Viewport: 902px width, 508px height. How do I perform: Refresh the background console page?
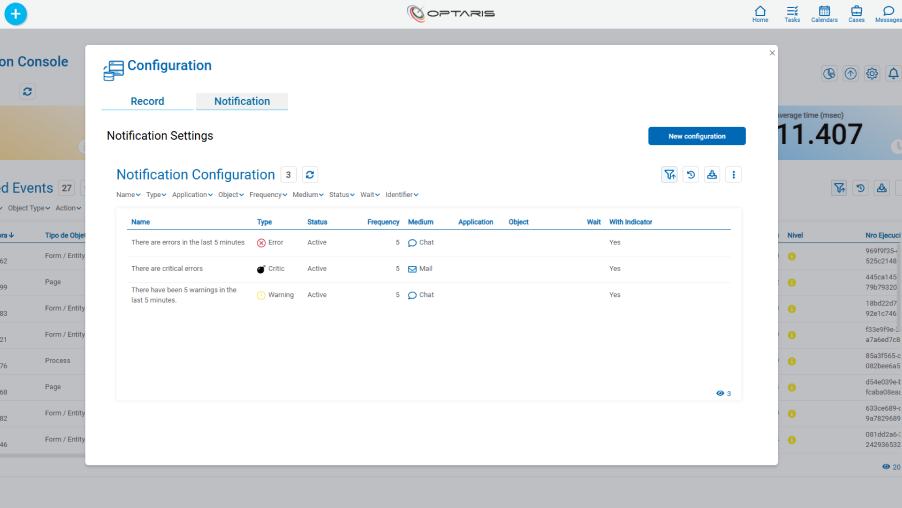pos(27,91)
